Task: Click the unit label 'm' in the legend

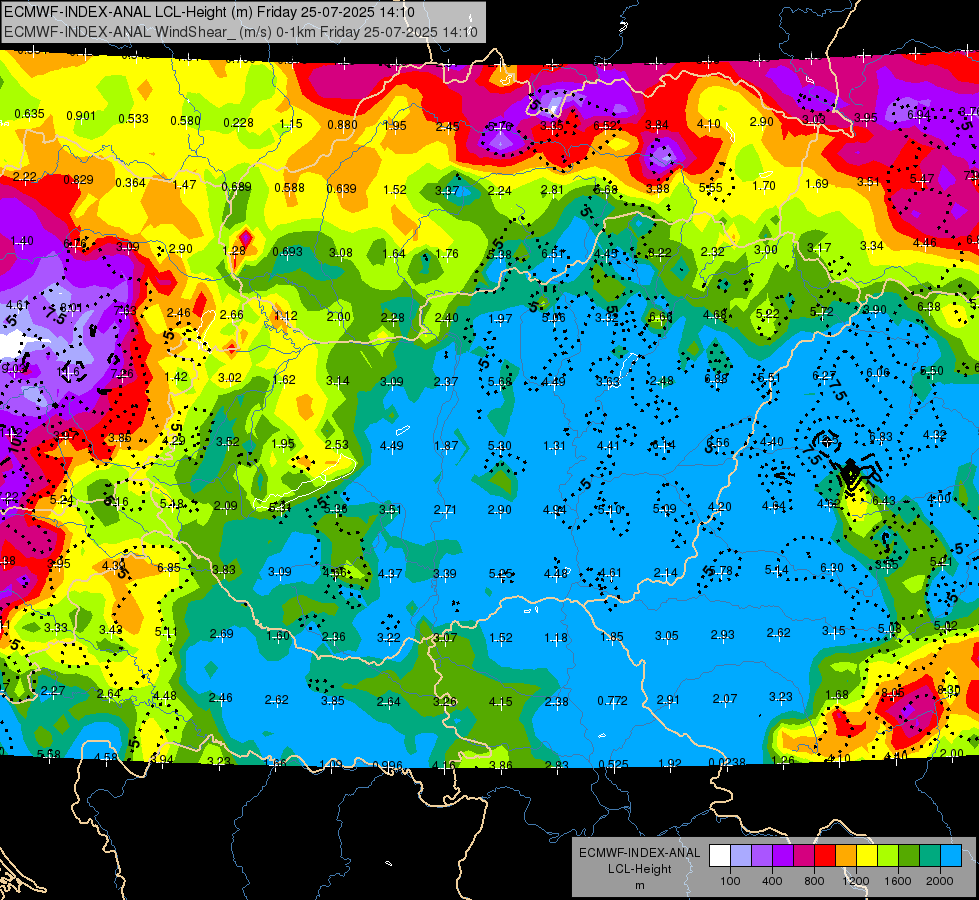Action: click(x=640, y=886)
